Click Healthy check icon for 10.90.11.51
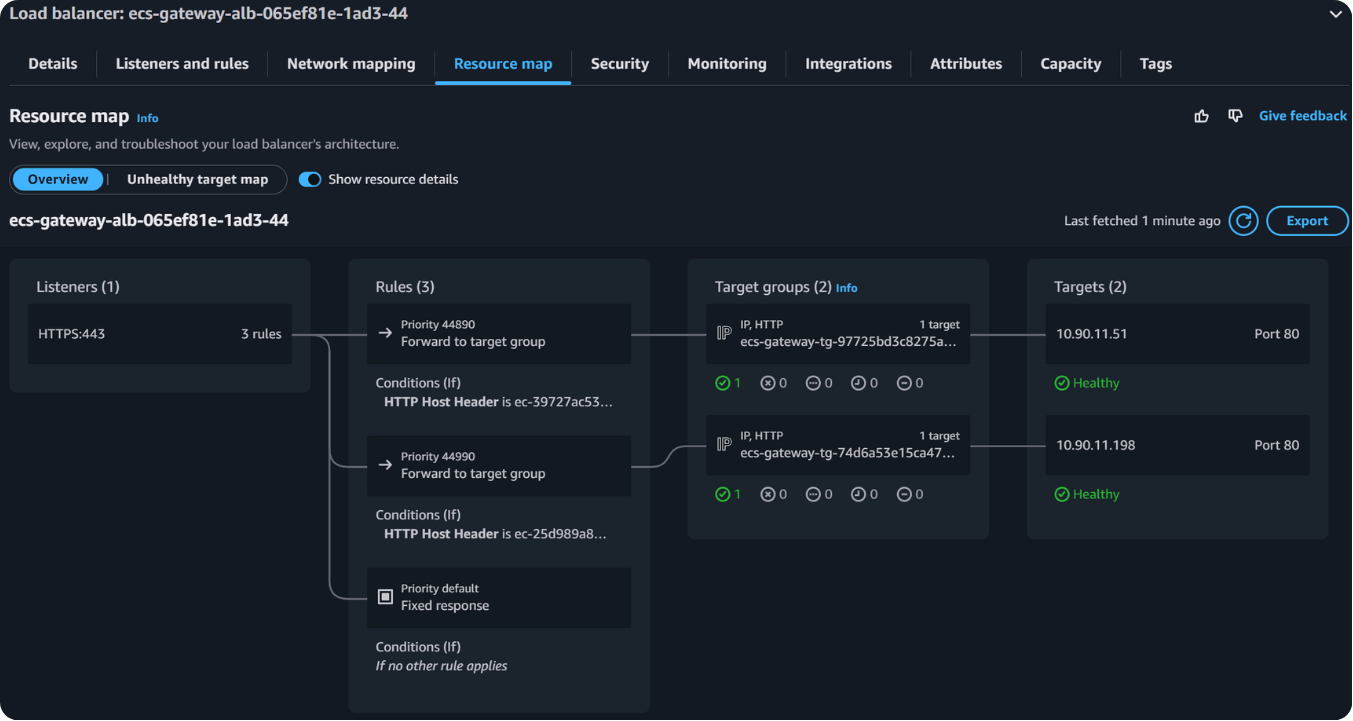 pyautogui.click(x=1062, y=383)
